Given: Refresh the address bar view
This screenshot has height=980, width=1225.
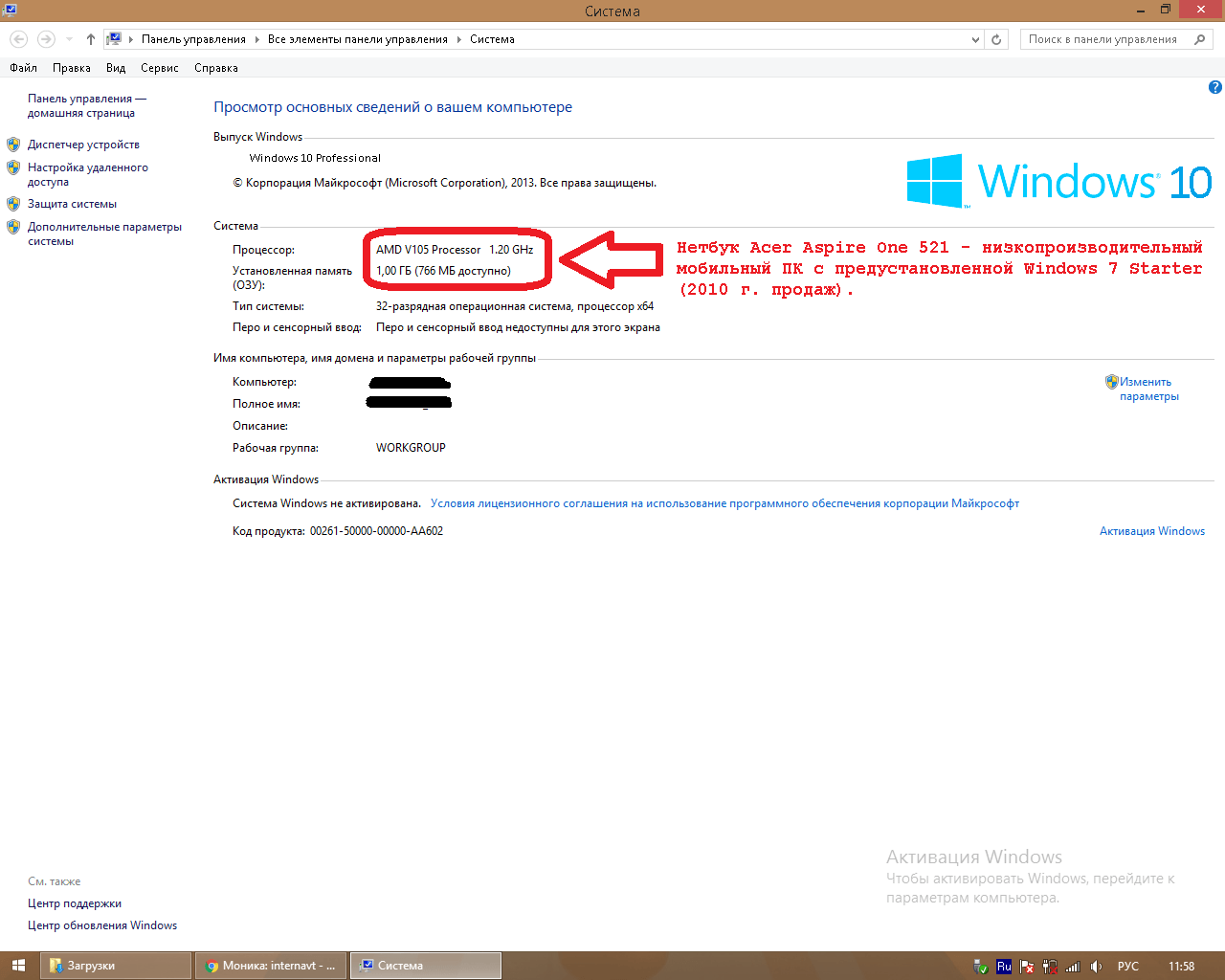Looking at the screenshot, I should click(x=996, y=39).
